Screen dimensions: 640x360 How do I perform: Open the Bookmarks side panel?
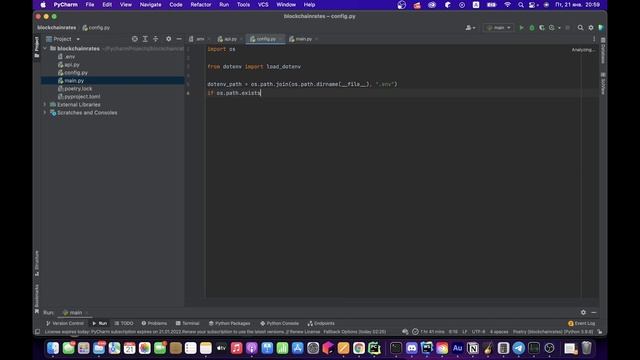click(x=37, y=299)
